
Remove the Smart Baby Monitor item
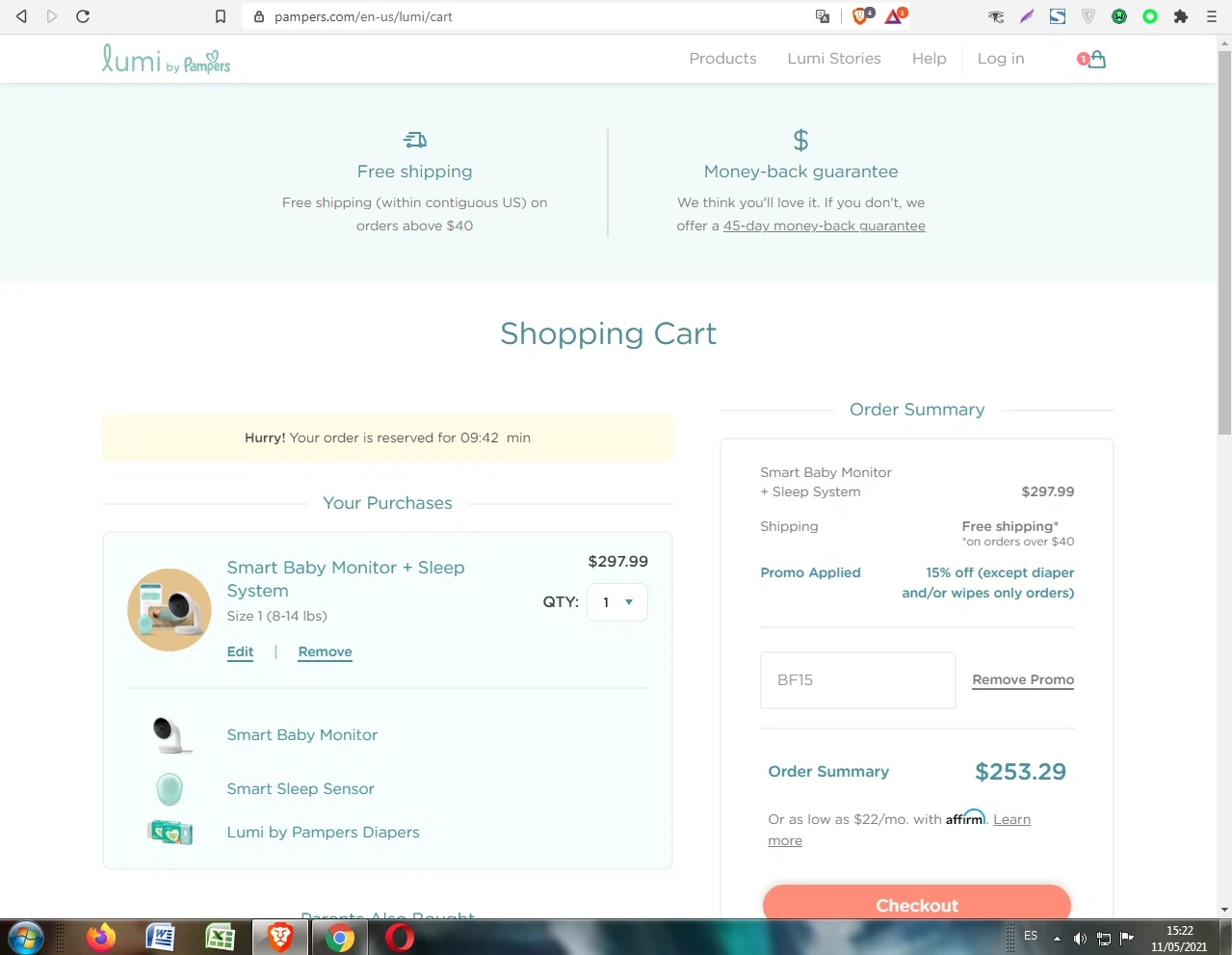click(x=325, y=651)
